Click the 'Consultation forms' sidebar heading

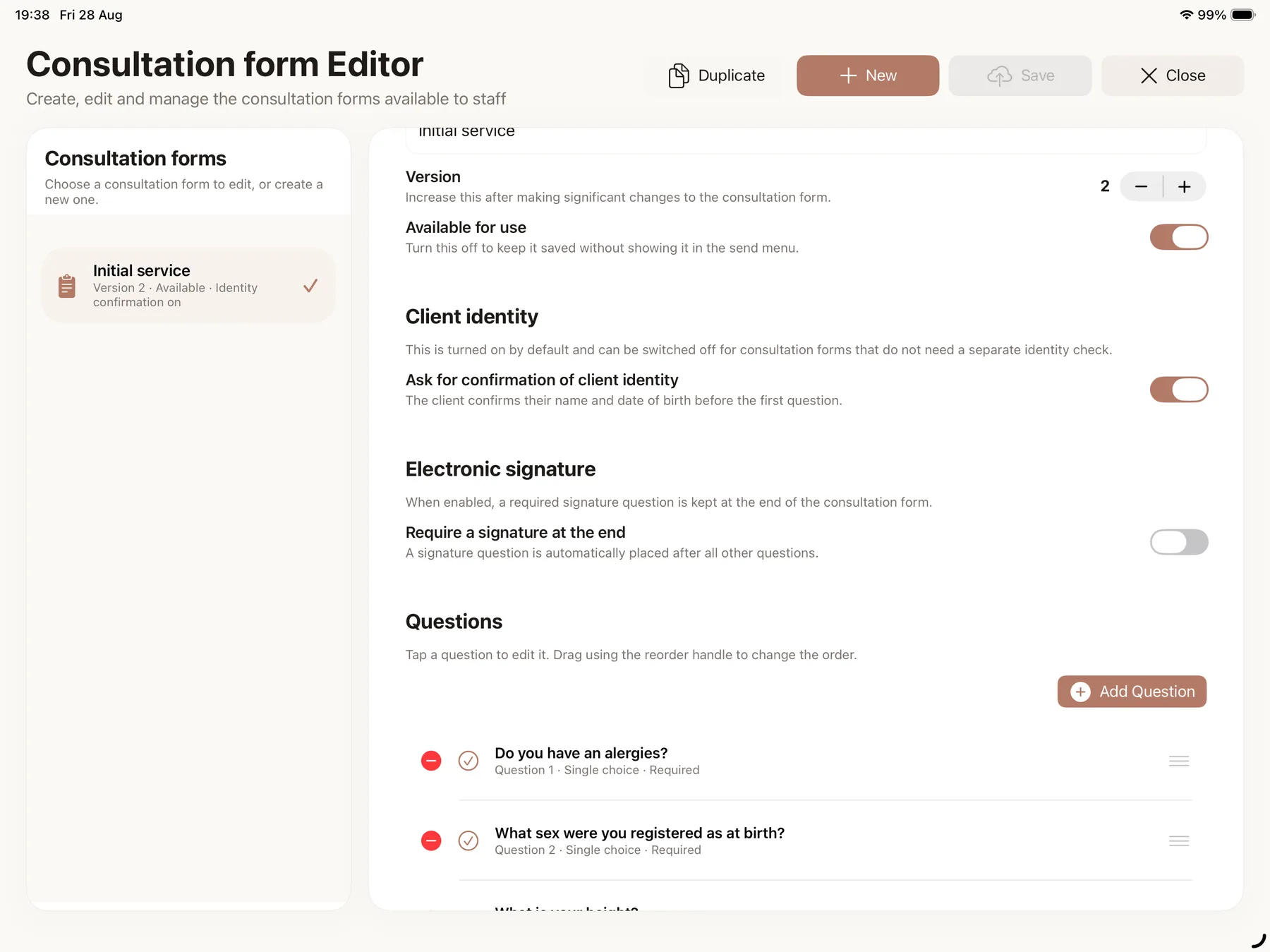[135, 159]
